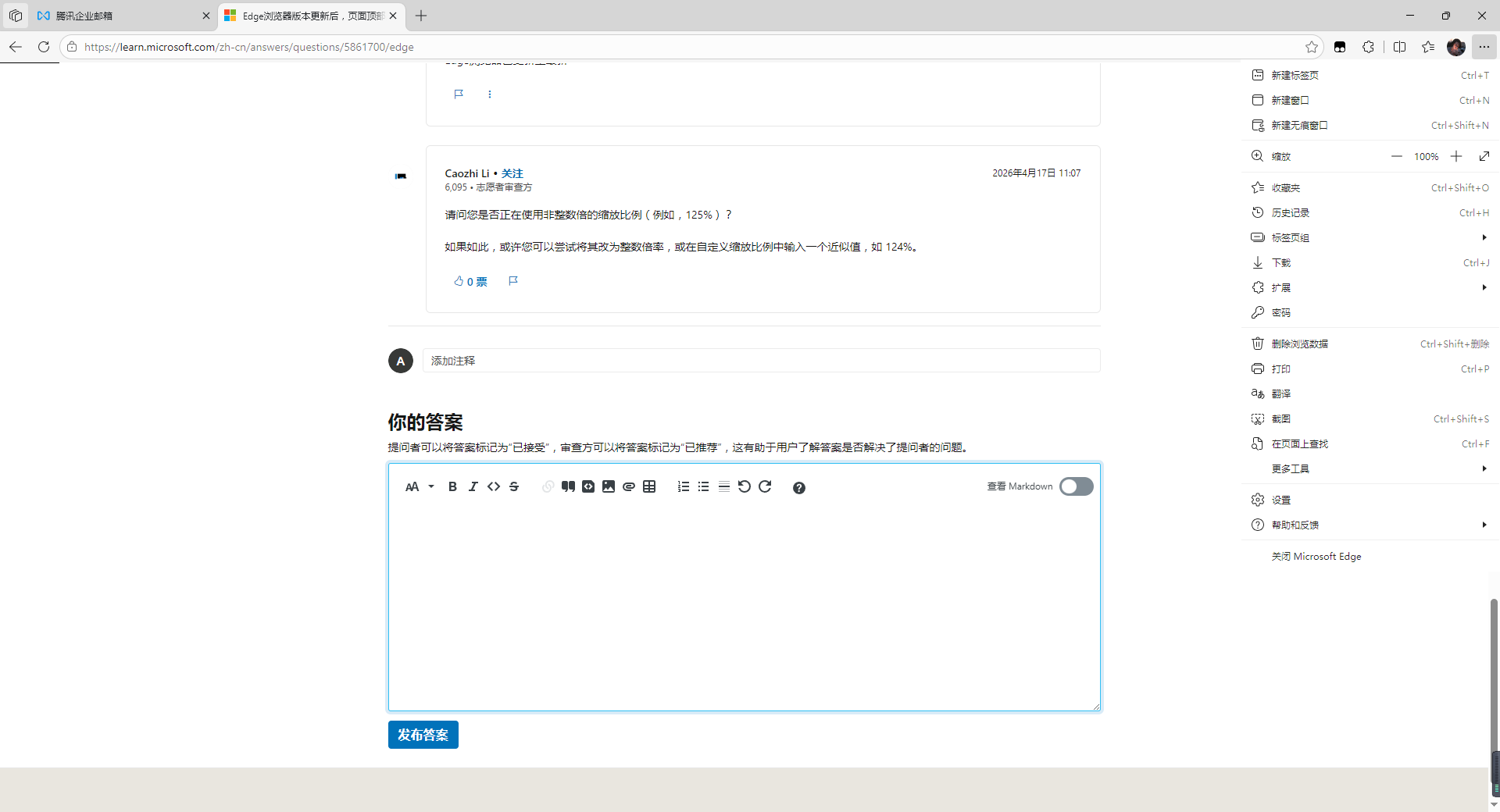The height and width of the screenshot is (812, 1500).
Task: Insert horizontal rule in editor
Action: (724, 486)
